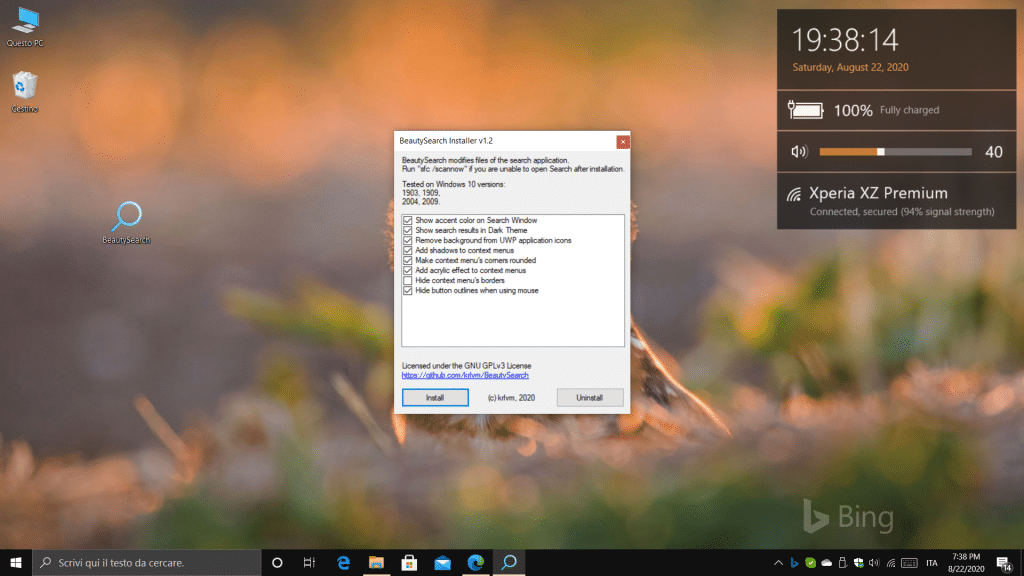Uncheck Add acrylic effect to context menus
Screen dimensions: 1024x576
pos(408,271)
